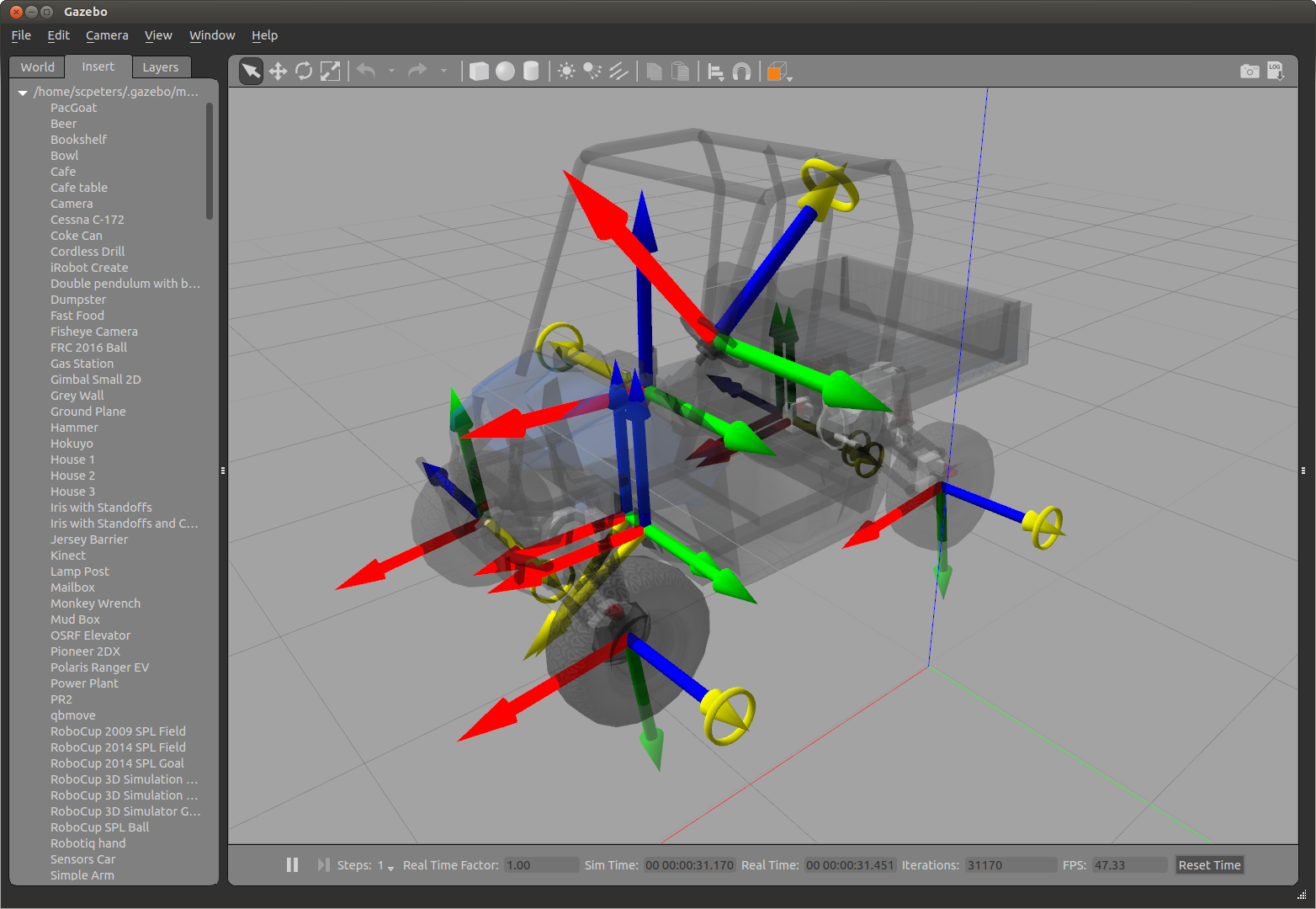1316x909 pixels.
Task: Insert the Polaris Ranger EV model
Action: (x=99, y=667)
